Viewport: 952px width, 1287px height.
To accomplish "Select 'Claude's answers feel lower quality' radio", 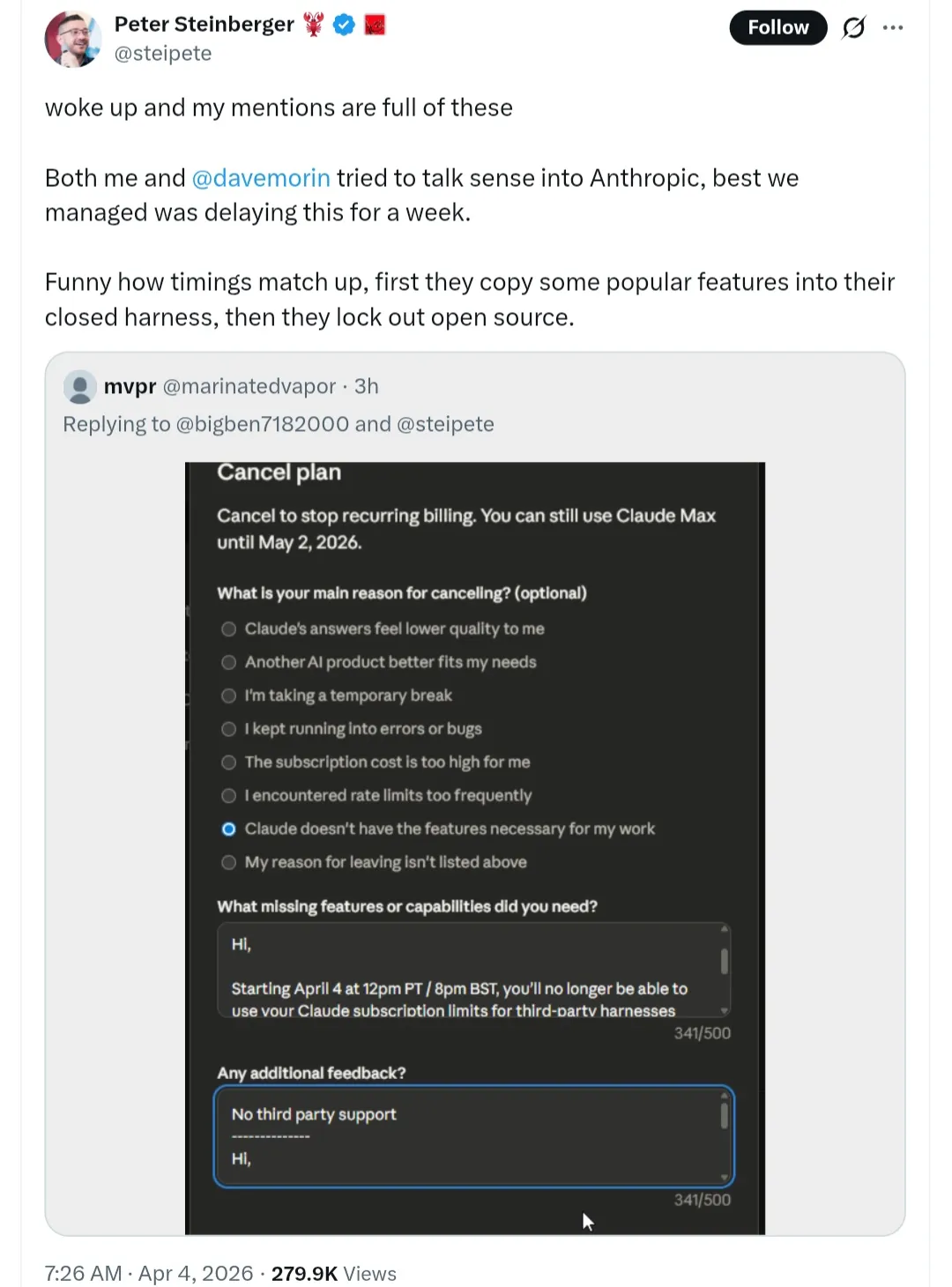I will (229, 629).
